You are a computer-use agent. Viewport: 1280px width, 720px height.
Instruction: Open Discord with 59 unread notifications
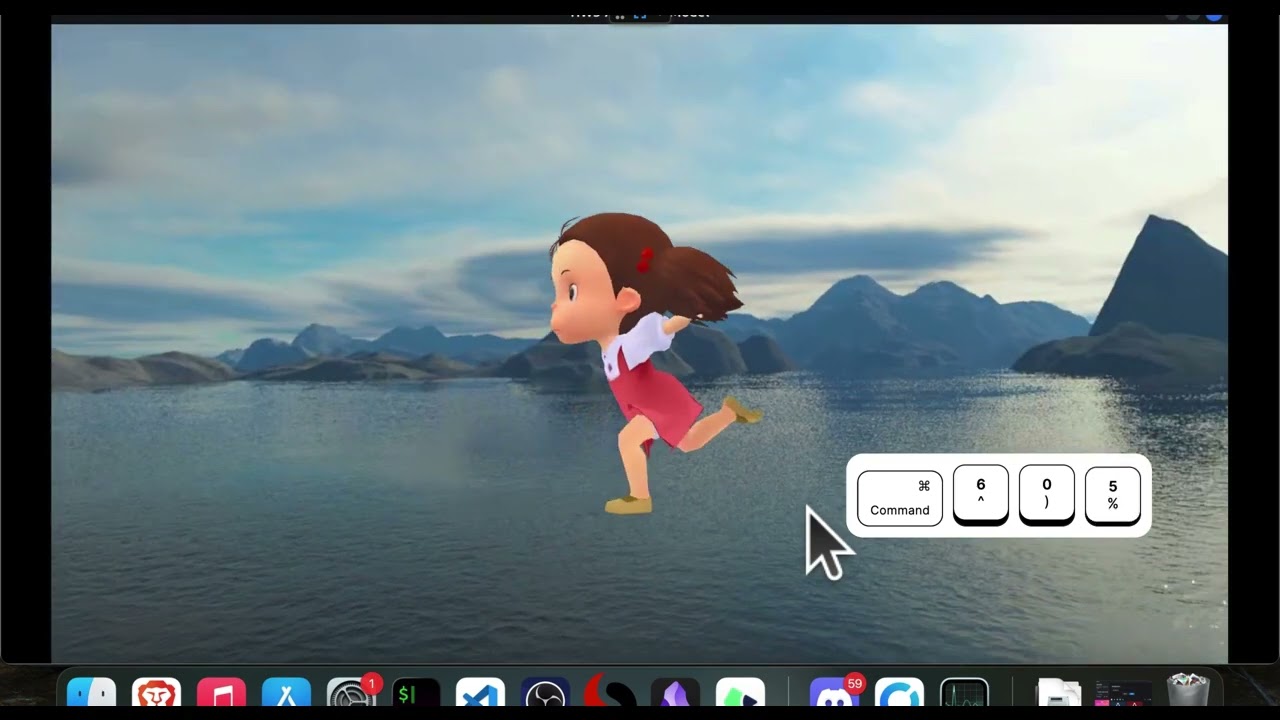(835, 692)
